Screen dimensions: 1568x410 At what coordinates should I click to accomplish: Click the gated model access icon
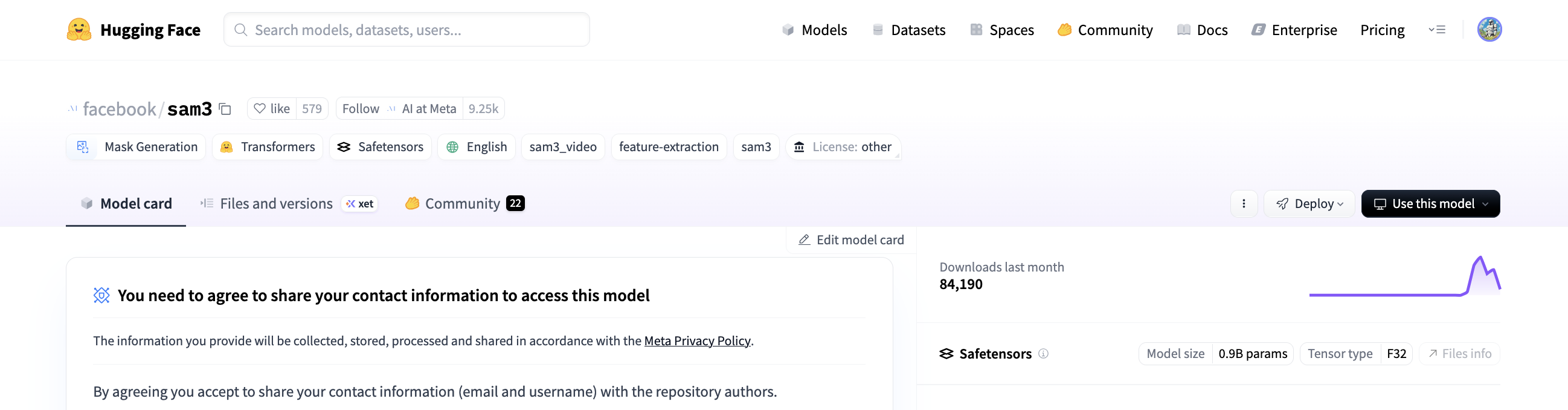coord(101,296)
